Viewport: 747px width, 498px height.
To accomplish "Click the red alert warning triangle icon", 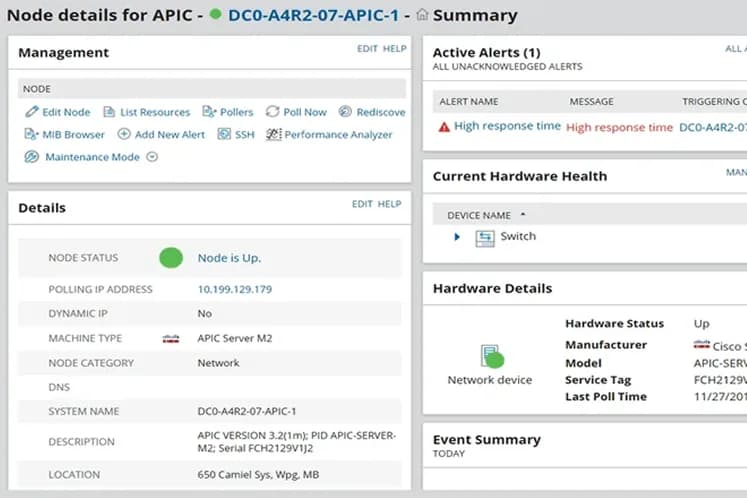I will pos(444,127).
